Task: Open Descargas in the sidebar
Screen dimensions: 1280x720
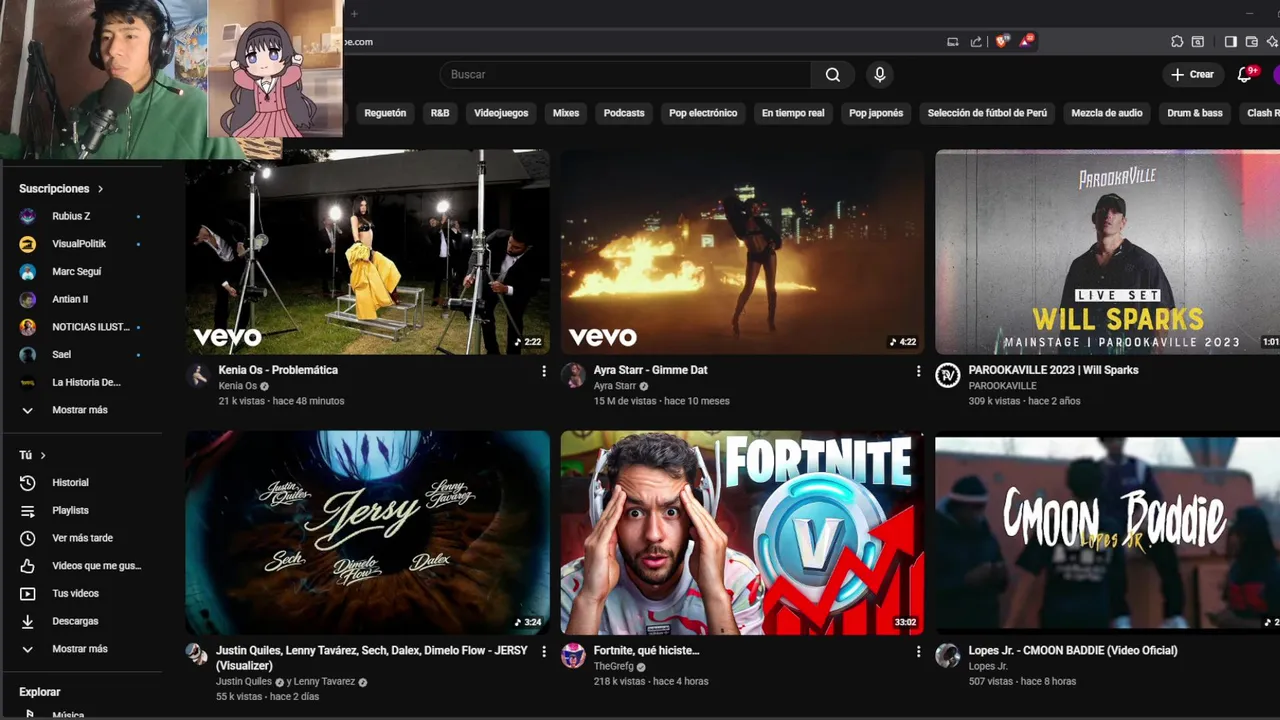Action: pos(80,621)
